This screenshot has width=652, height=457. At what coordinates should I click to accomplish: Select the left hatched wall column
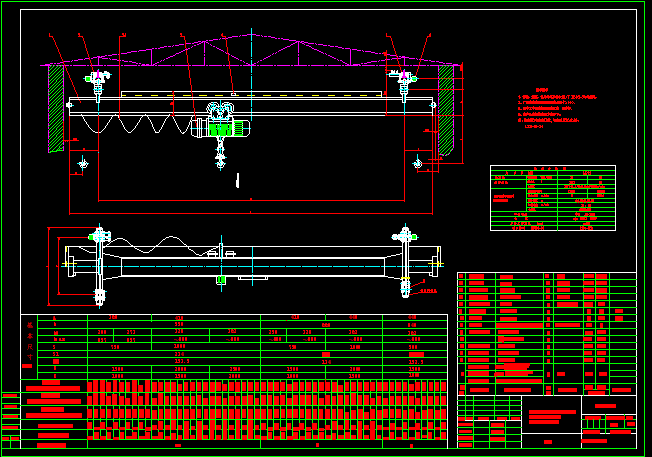(56, 108)
